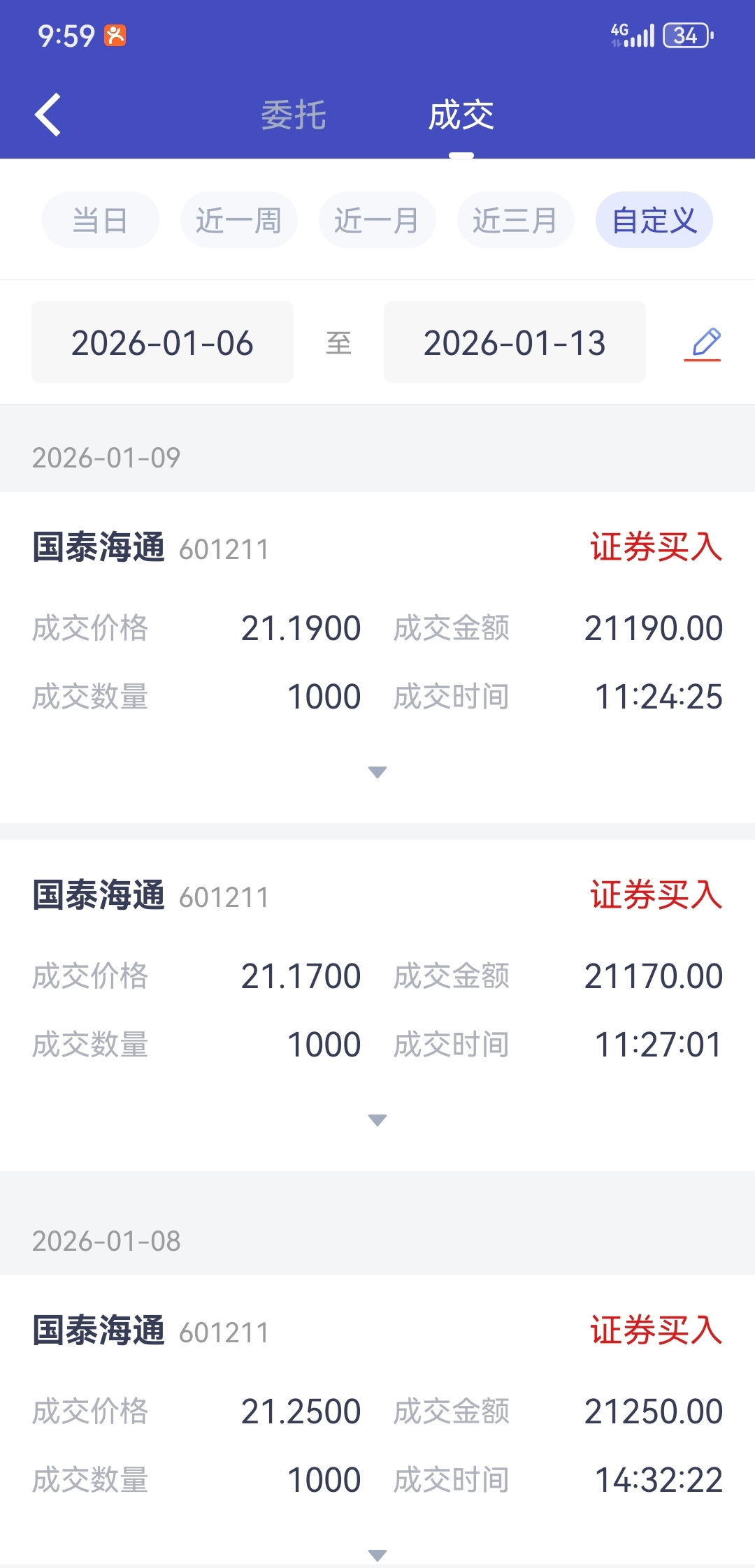Open 国泰海通 trade priced at 21.2500
The image size is (755, 1568).
click(x=377, y=1421)
